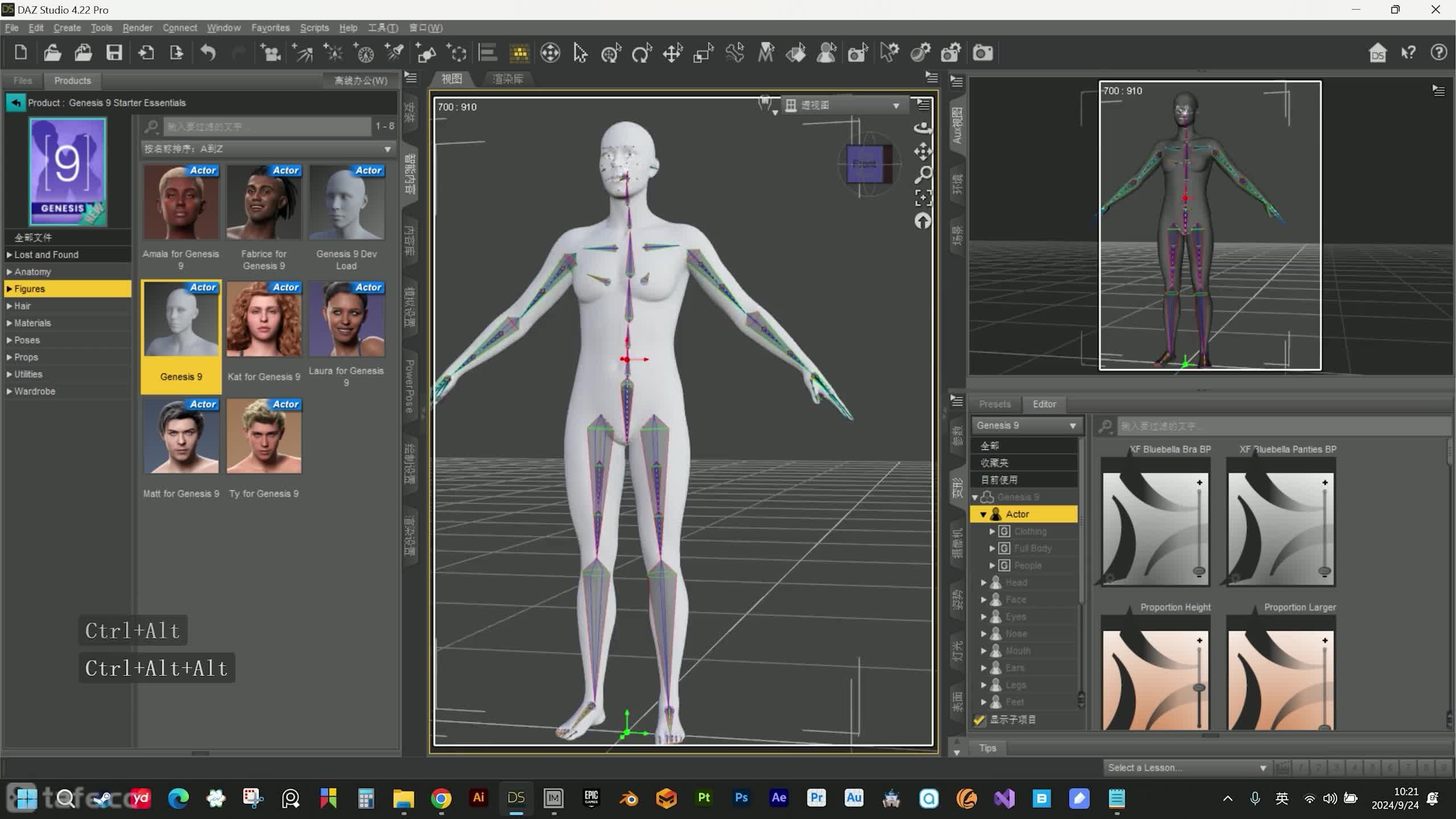Click the viewport reset view arrow icon
Image resolution: width=1456 pixels, height=819 pixels.
923,221
